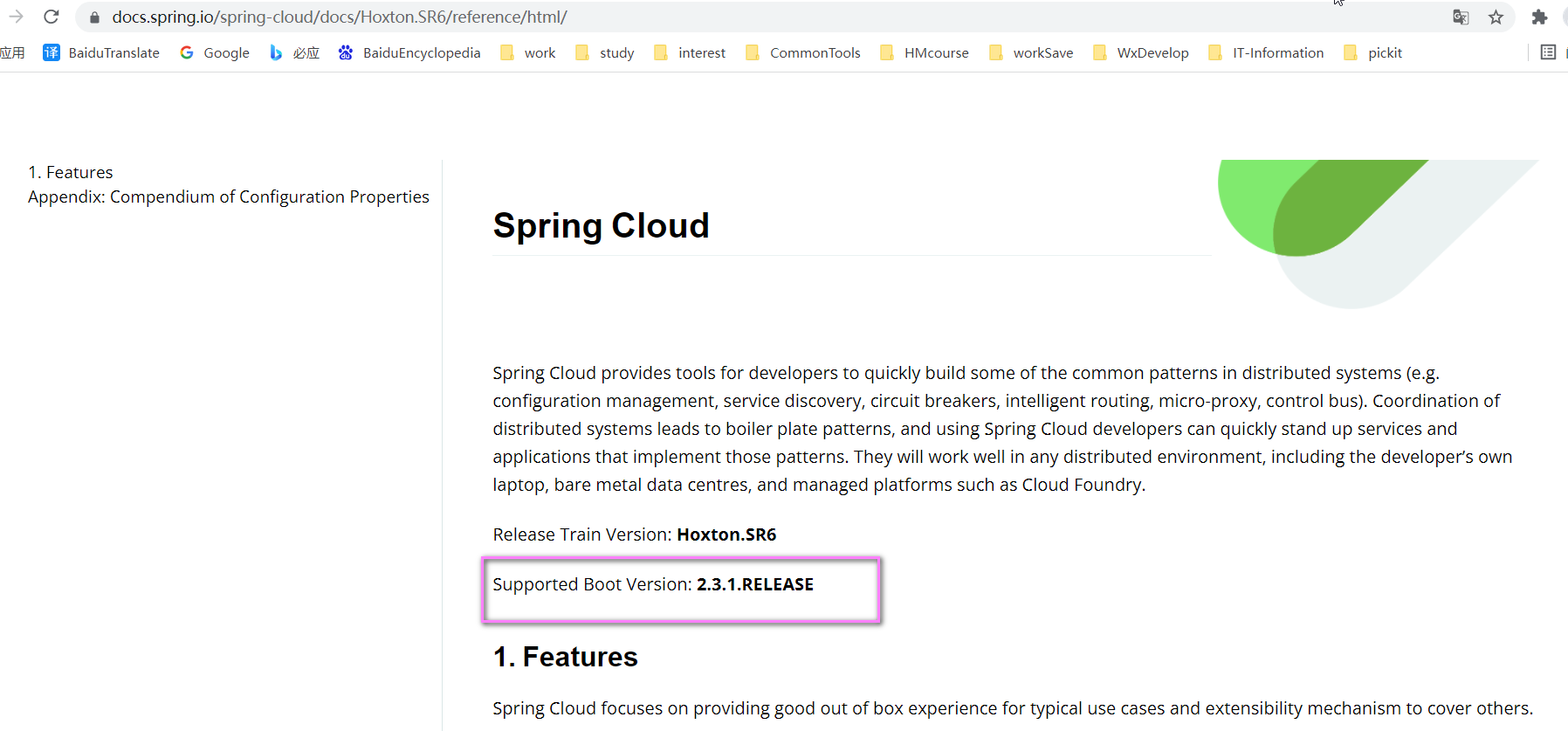
Task: Open the work bookmarks folder
Action: coord(528,52)
